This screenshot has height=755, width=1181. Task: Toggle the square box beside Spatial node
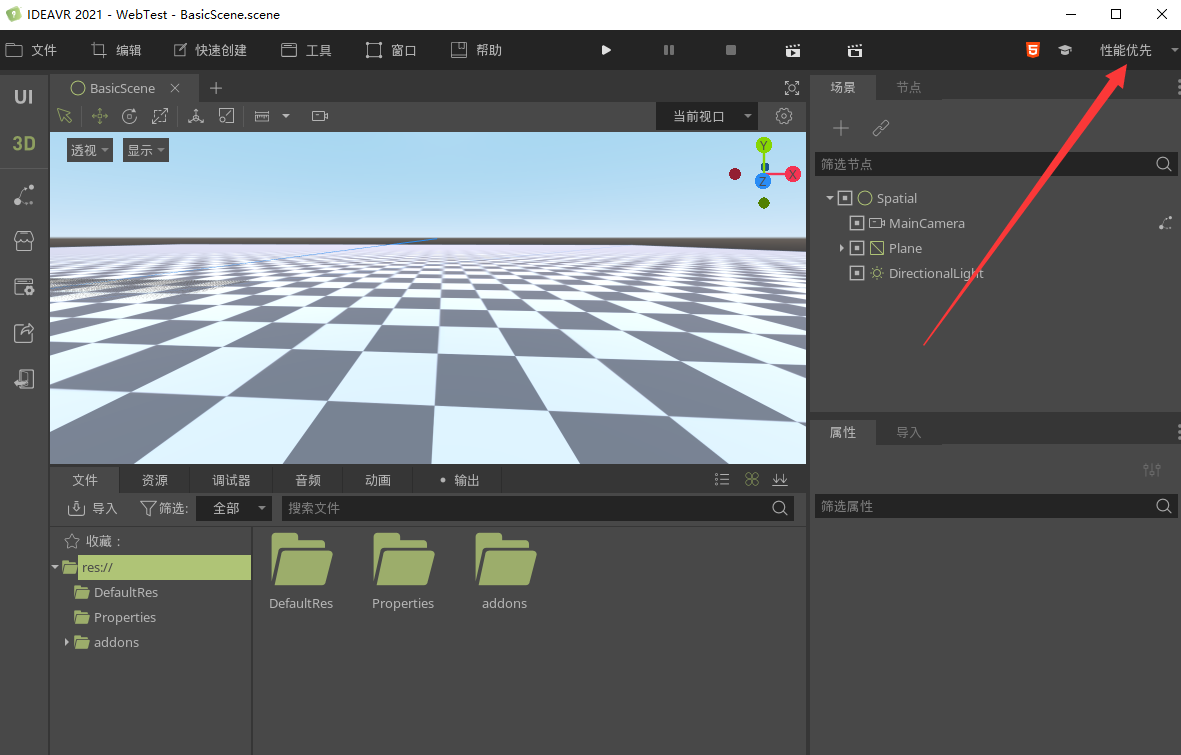(845, 198)
